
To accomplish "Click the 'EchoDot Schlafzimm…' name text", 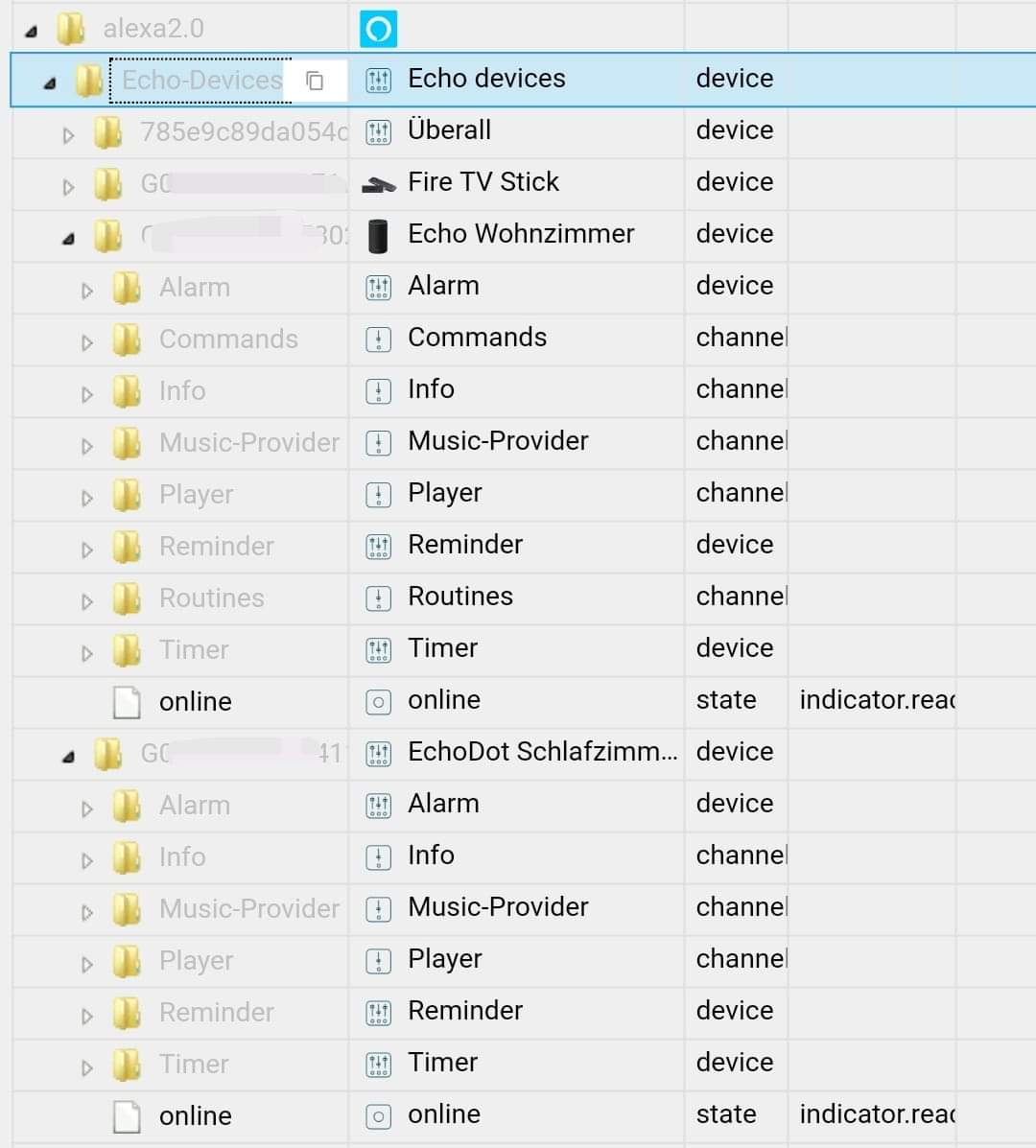I will (543, 752).
